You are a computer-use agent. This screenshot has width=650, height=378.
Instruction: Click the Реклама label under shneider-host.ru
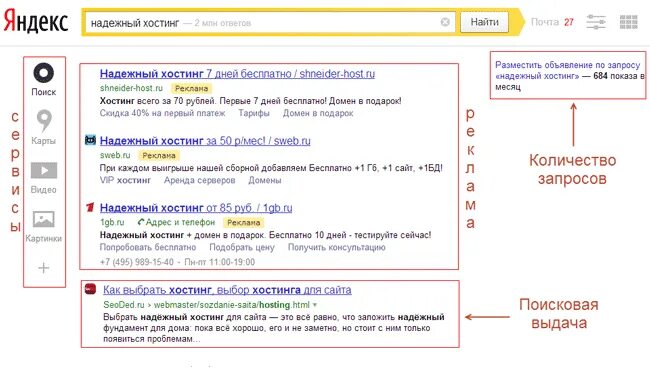coord(191,88)
